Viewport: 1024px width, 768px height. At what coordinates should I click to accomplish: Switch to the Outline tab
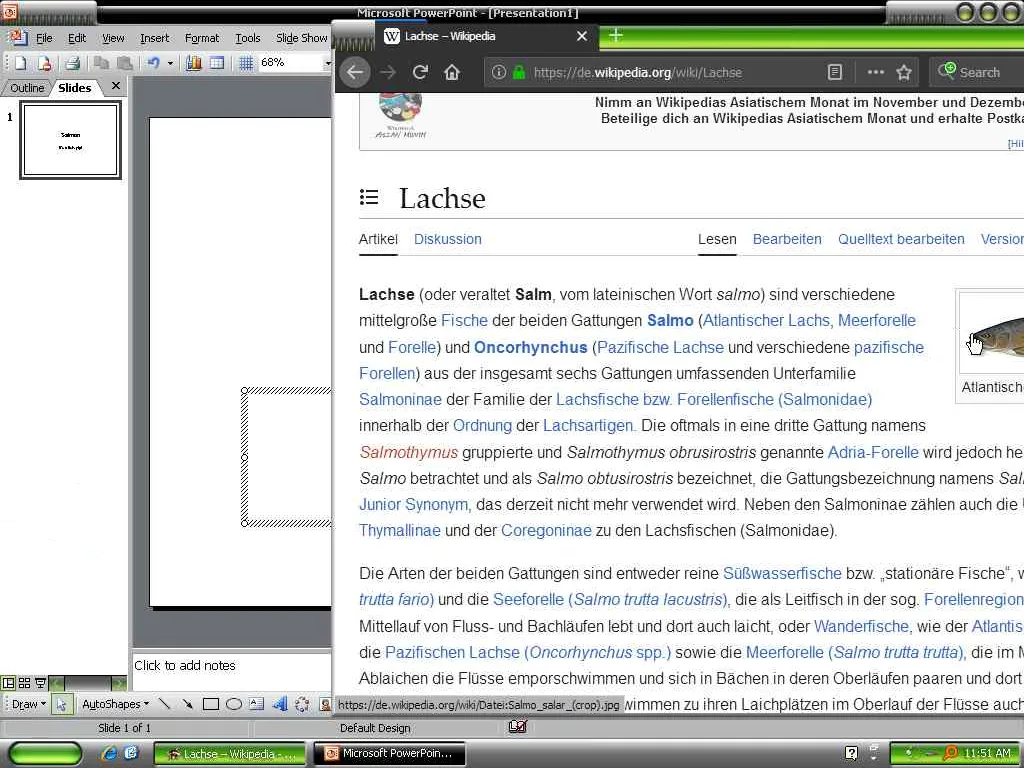[27, 88]
